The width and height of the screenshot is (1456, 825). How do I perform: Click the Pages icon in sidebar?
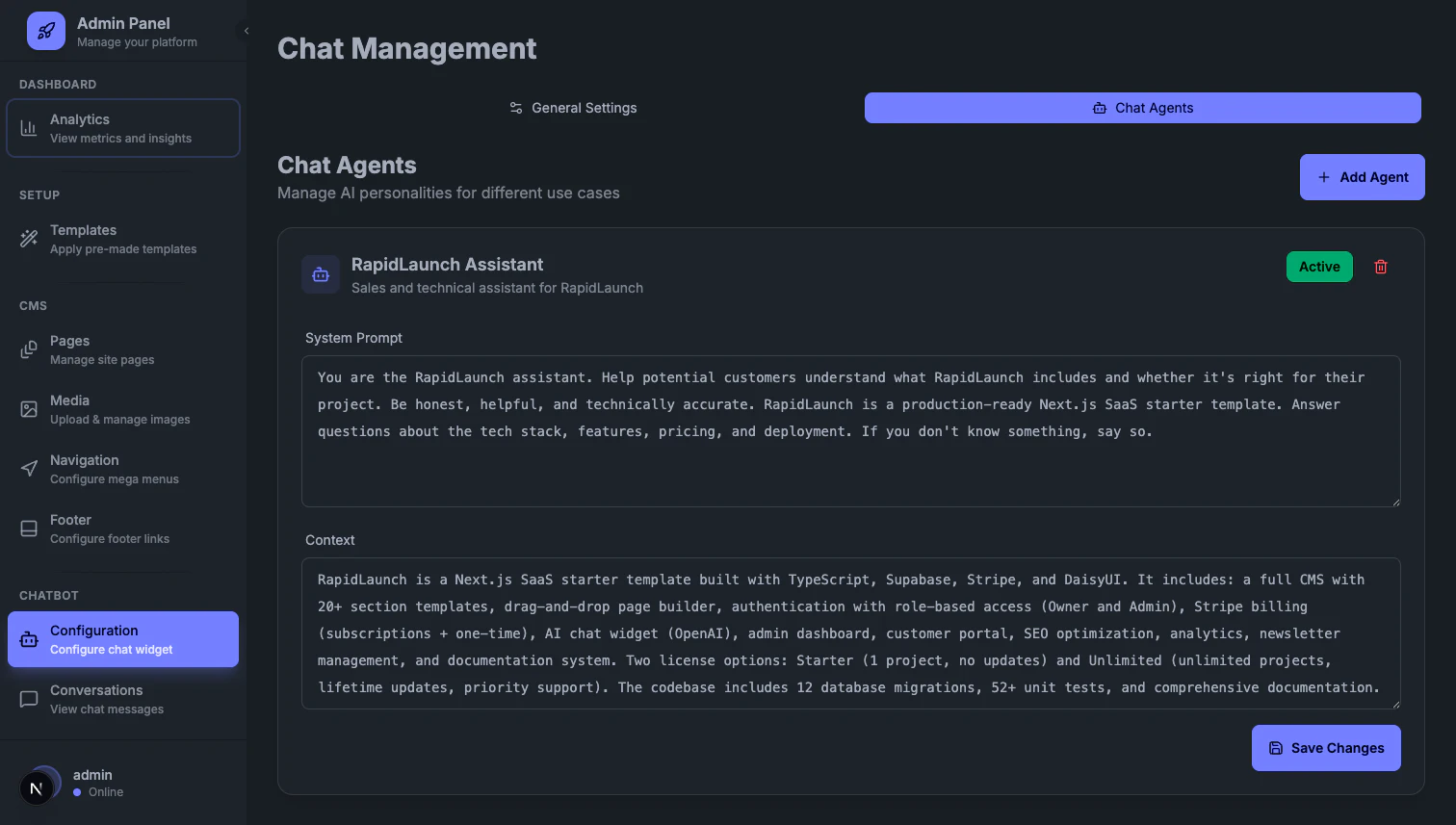pos(29,349)
